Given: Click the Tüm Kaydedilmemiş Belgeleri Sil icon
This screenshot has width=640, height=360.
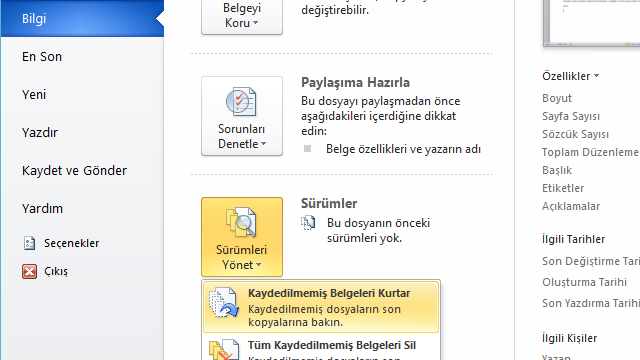Looking at the screenshot, I should [224, 349].
